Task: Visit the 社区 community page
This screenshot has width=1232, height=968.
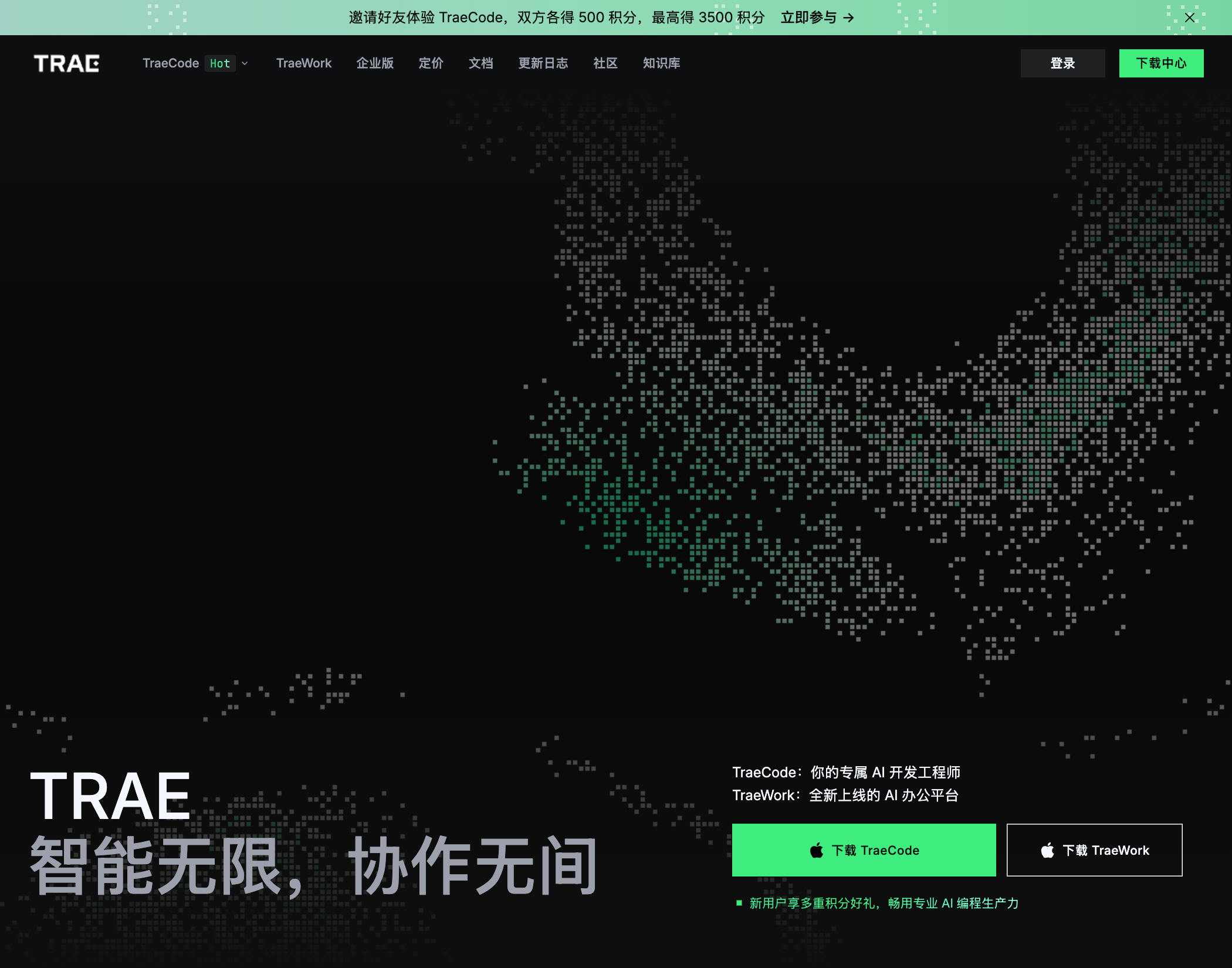Action: point(605,63)
